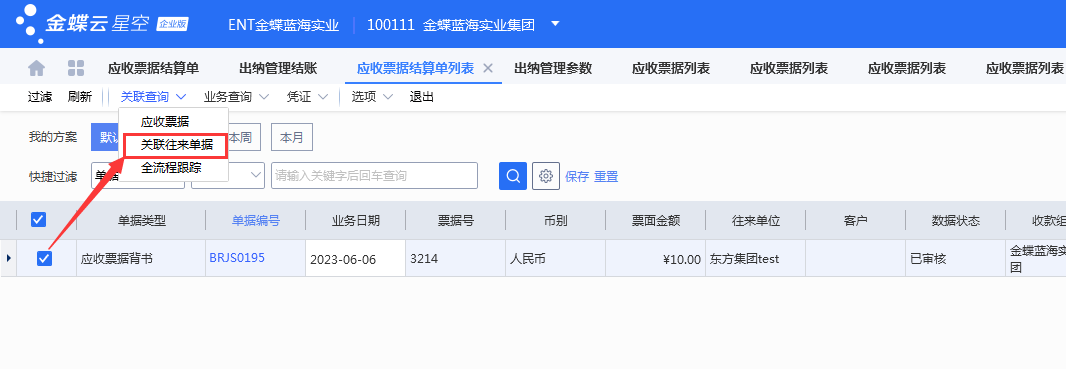Choose 应收票据 from the dropdown menu
This screenshot has height=369, width=1066.
point(165,122)
